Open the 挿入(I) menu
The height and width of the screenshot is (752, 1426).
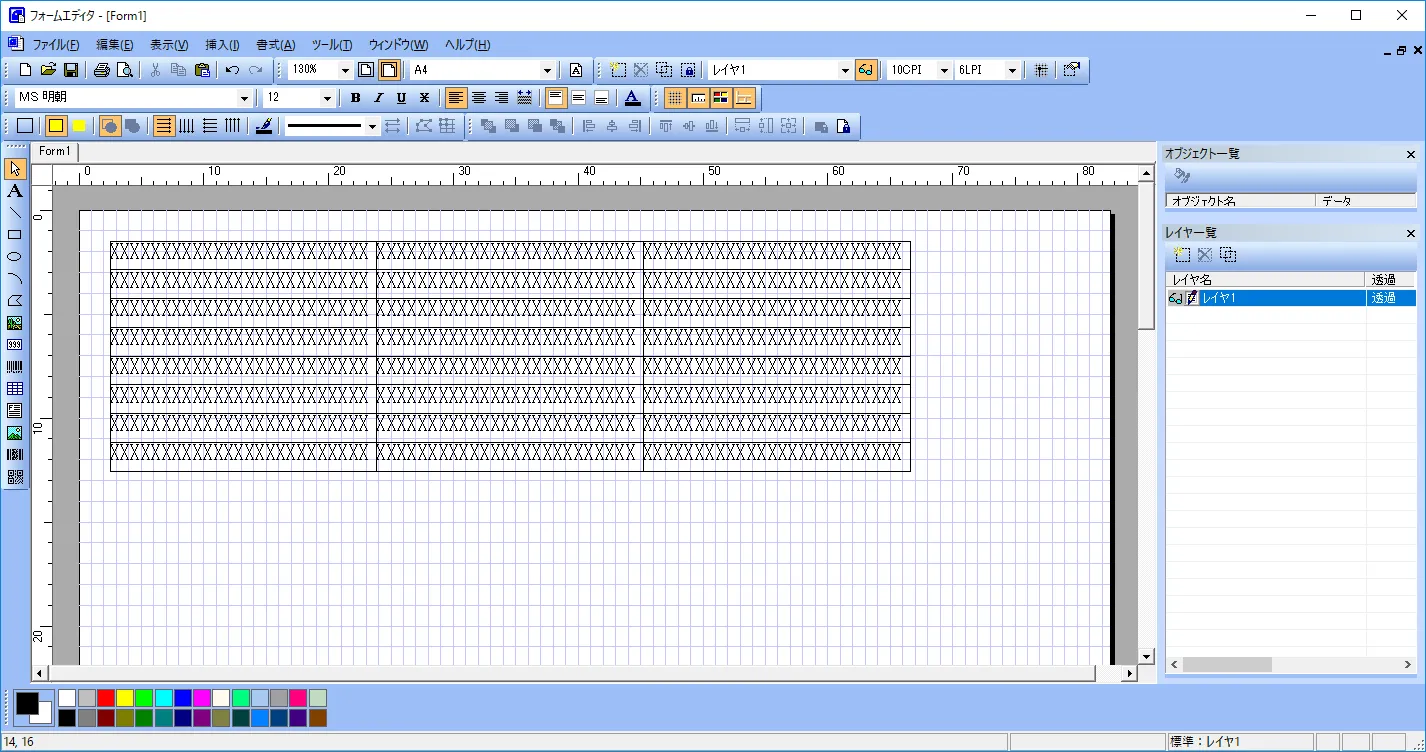click(x=222, y=45)
